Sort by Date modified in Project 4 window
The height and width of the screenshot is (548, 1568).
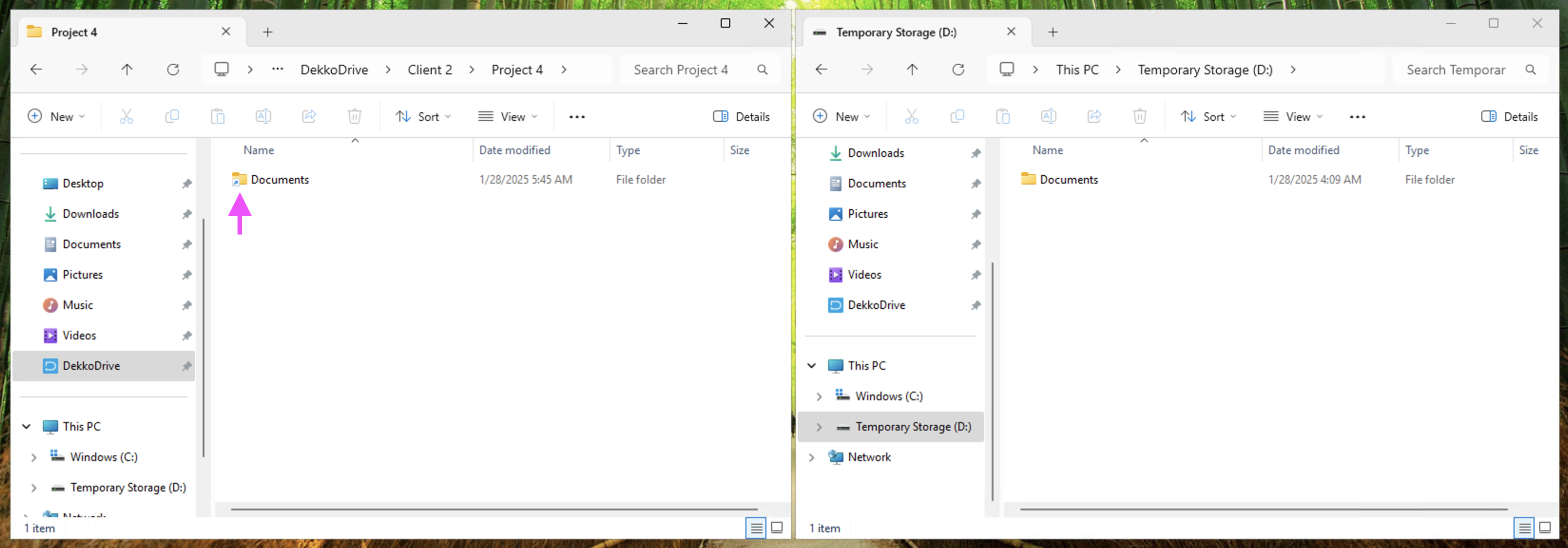click(515, 150)
